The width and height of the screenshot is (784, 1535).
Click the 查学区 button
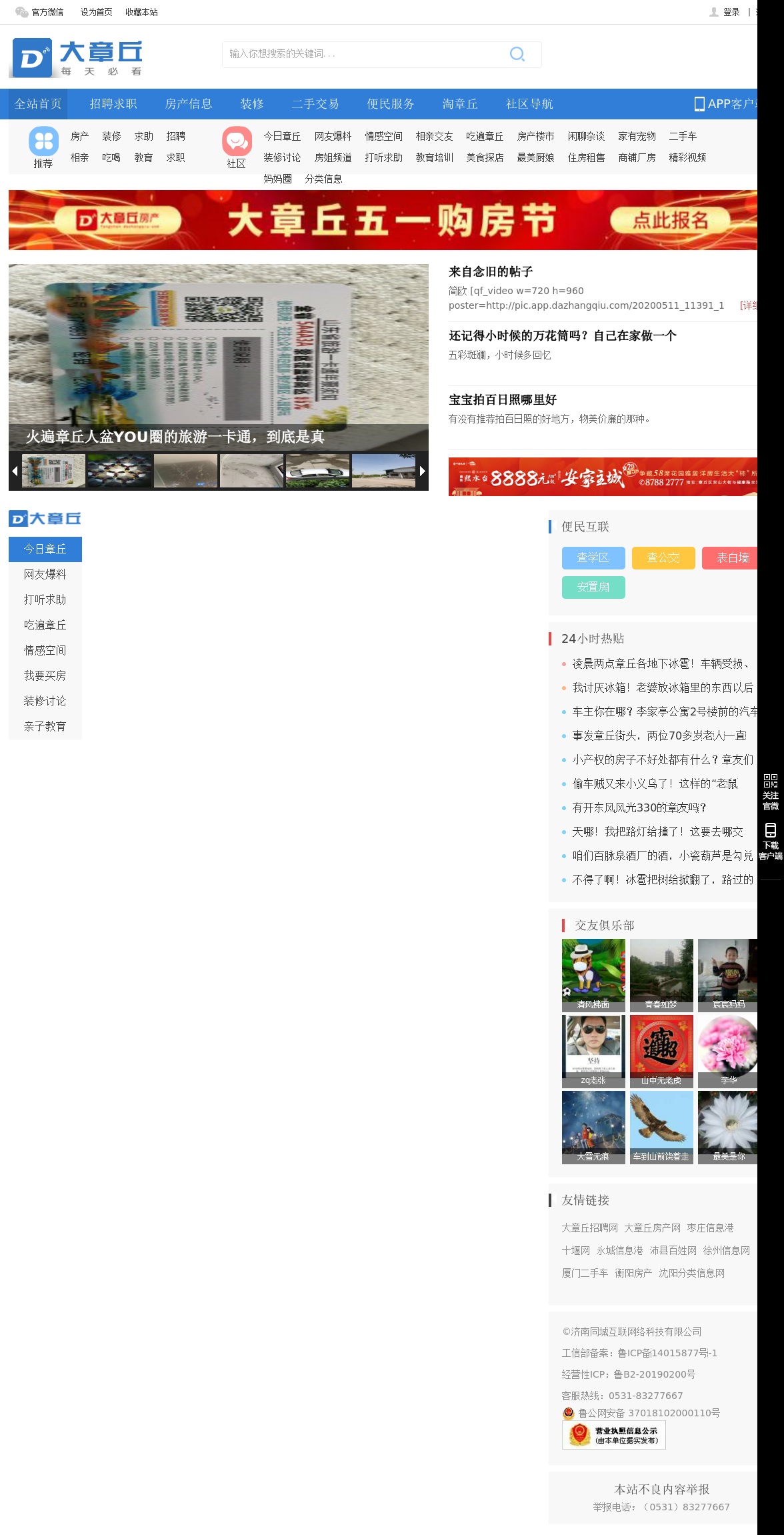593,558
